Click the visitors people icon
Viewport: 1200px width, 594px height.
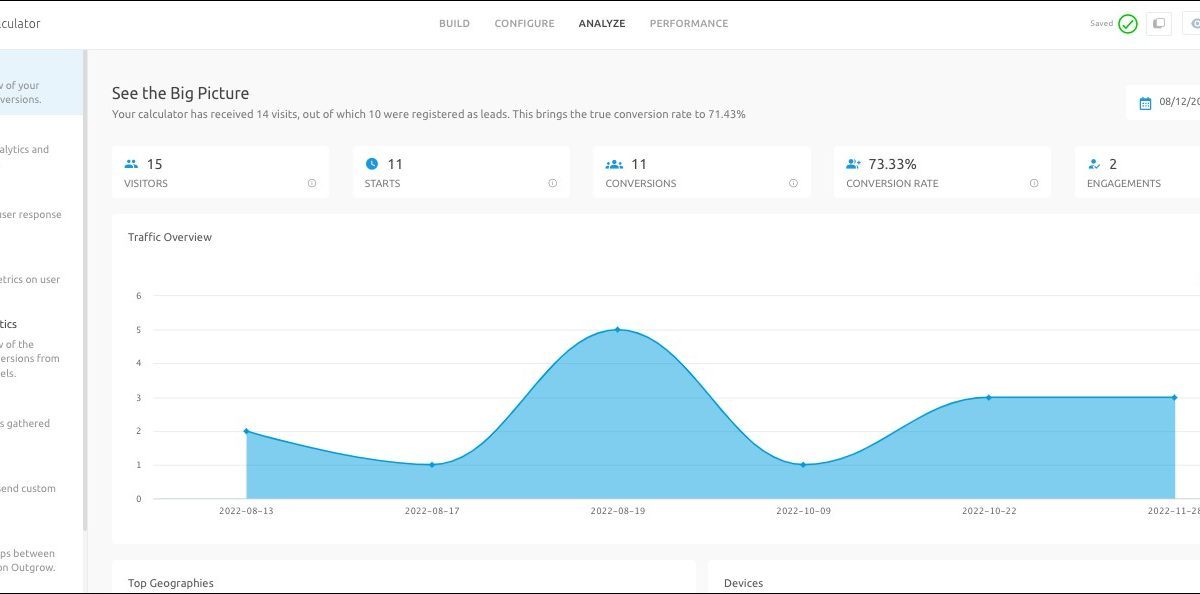tap(131, 164)
